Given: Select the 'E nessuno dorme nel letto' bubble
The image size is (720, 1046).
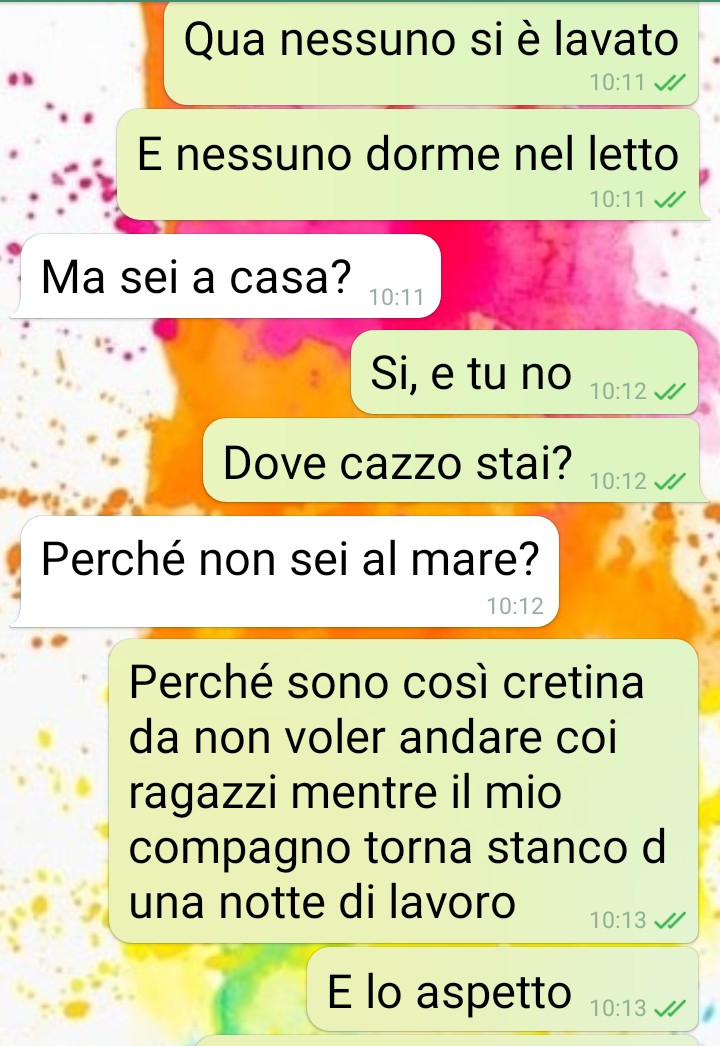Looking at the screenshot, I should (408, 165).
